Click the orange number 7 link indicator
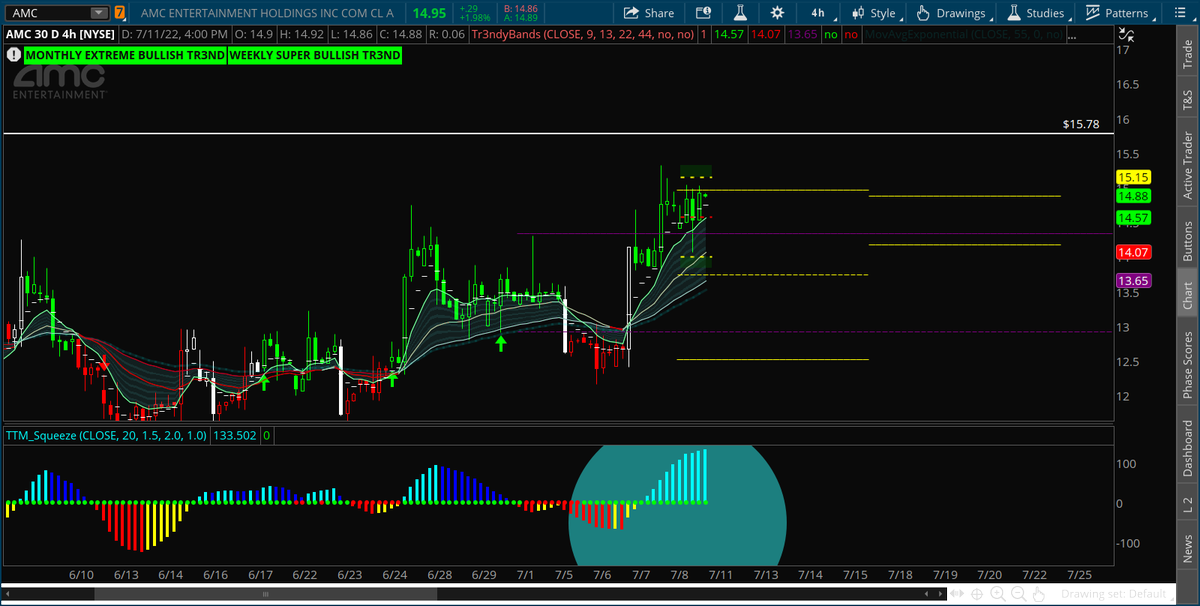The height and width of the screenshot is (606, 1200). (120, 13)
